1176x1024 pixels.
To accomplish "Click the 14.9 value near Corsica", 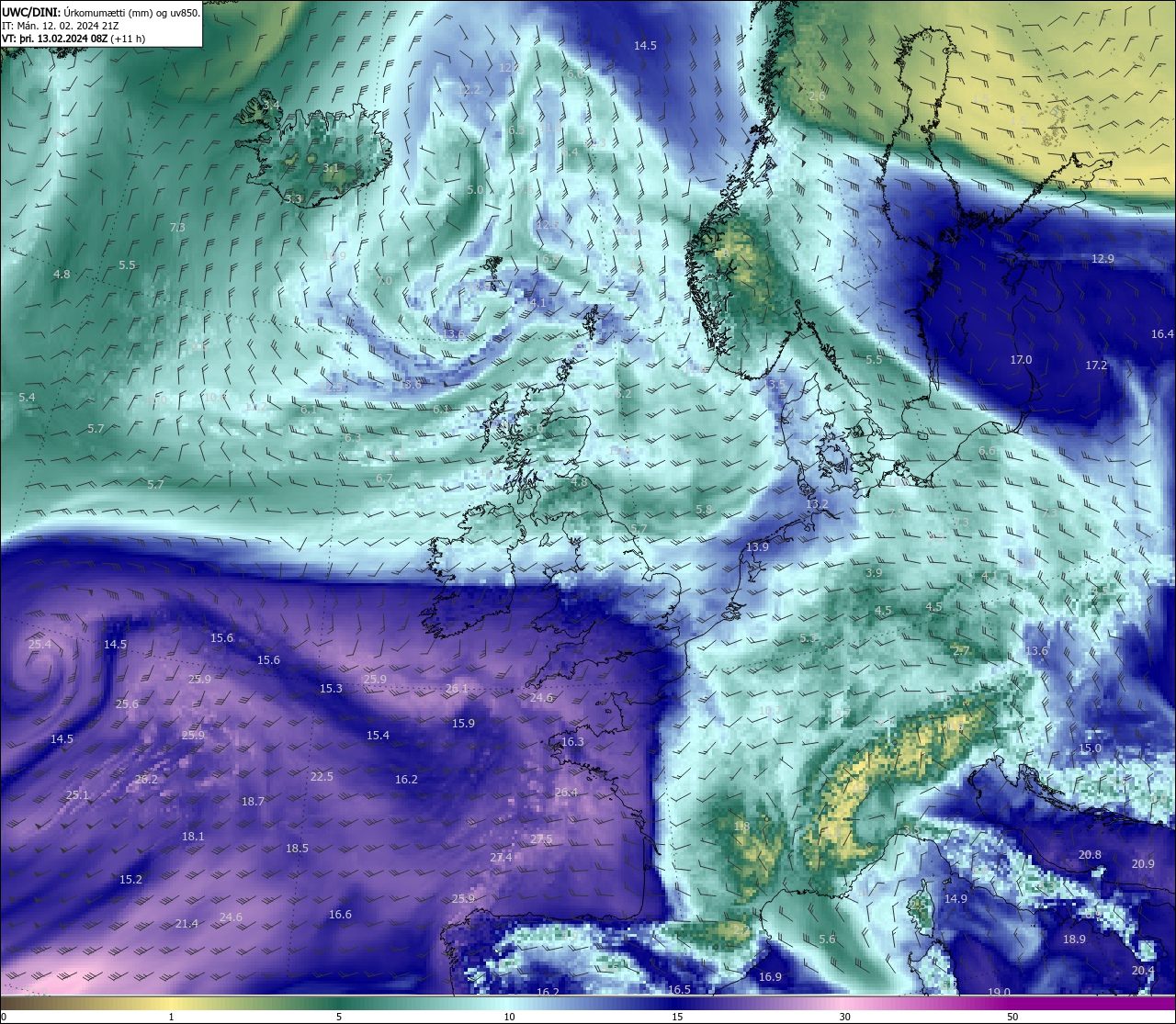I will 956,898.
